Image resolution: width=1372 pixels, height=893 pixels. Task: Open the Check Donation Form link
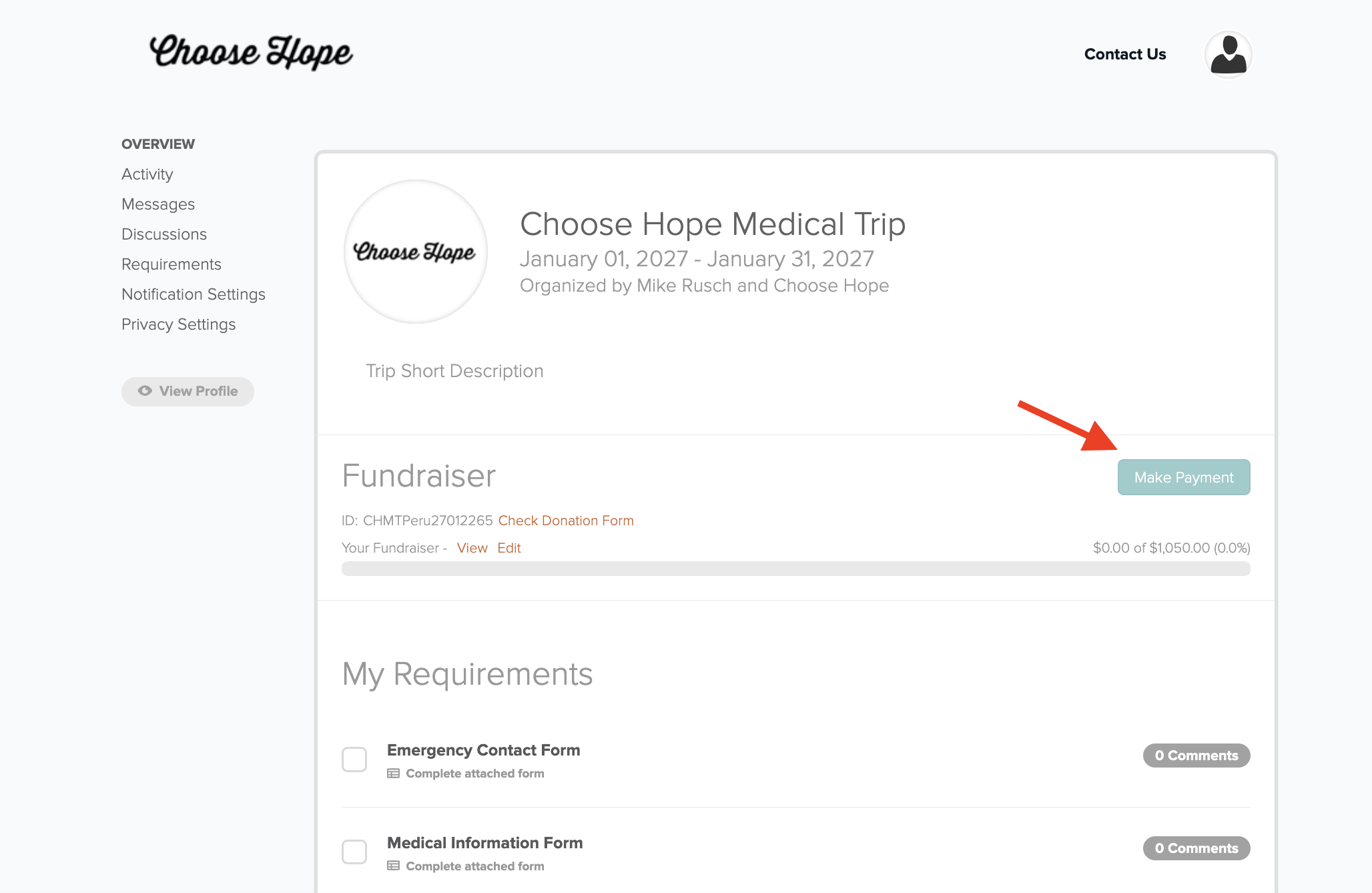point(566,521)
